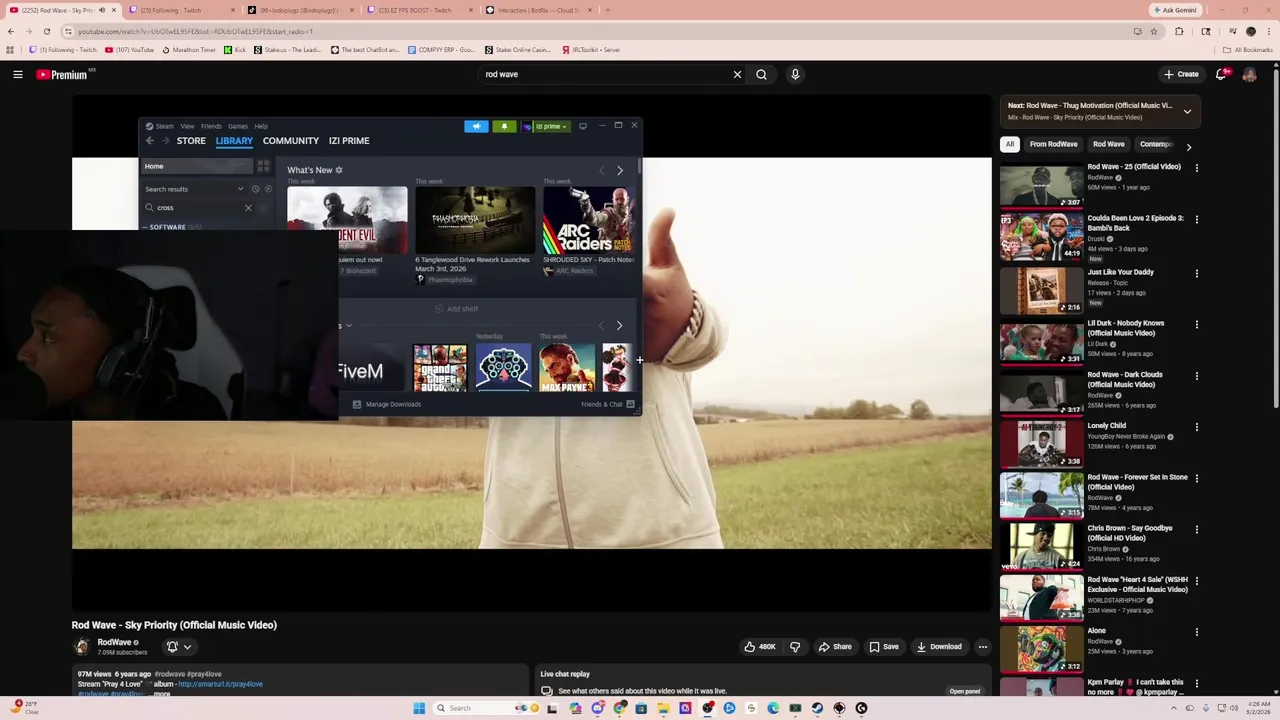Open a new Chrome tab

607,10
